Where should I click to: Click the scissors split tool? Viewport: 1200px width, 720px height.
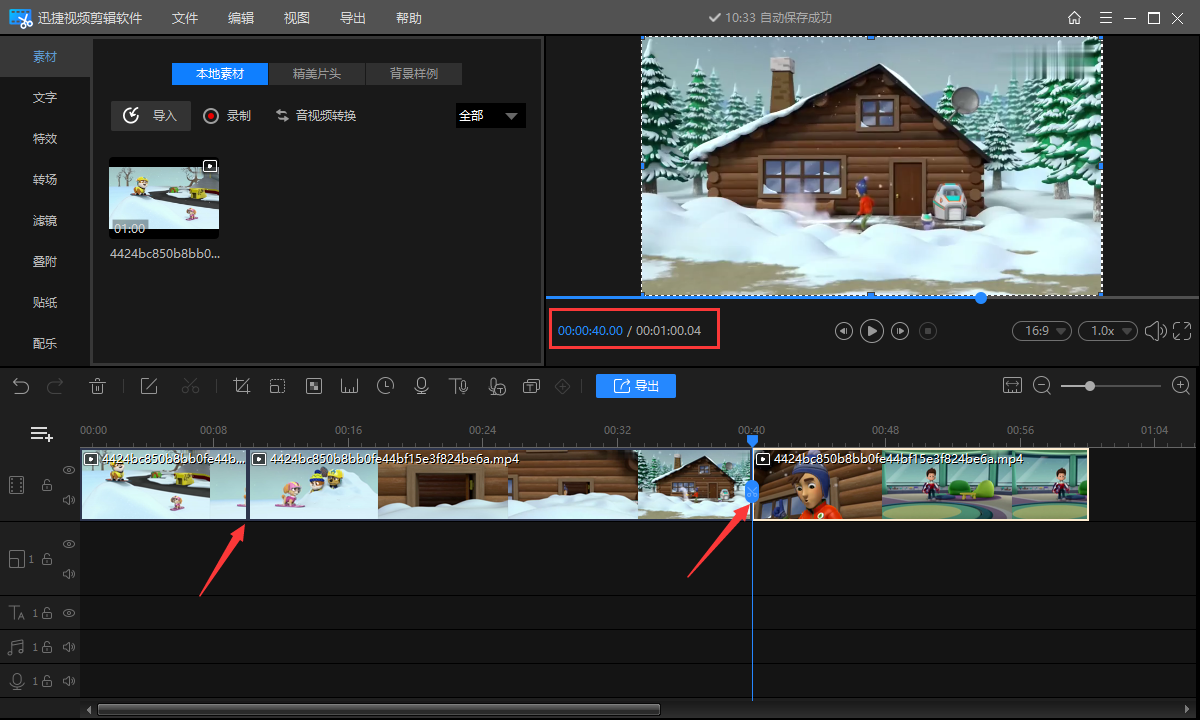click(x=191, y=386)
